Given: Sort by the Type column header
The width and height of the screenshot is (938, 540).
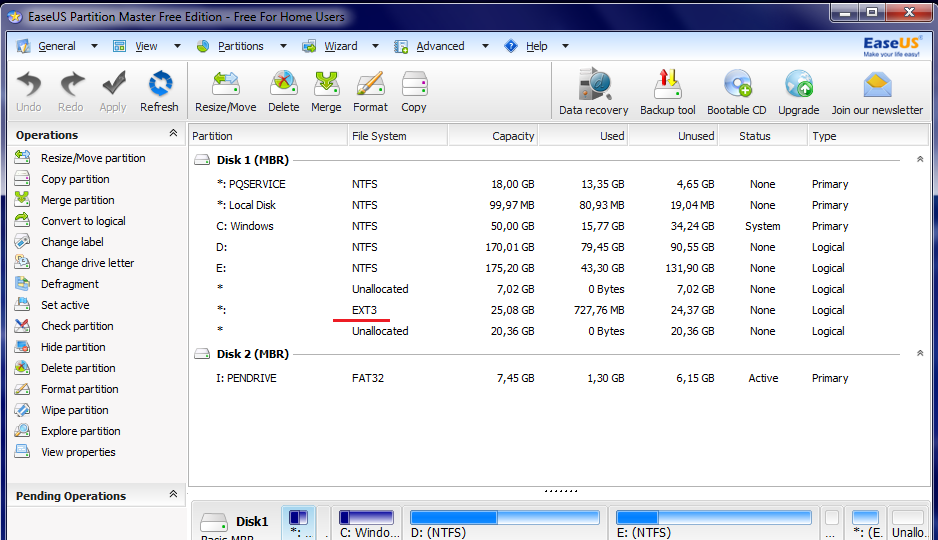Looking at the screenshot, I should pos(868,136).
